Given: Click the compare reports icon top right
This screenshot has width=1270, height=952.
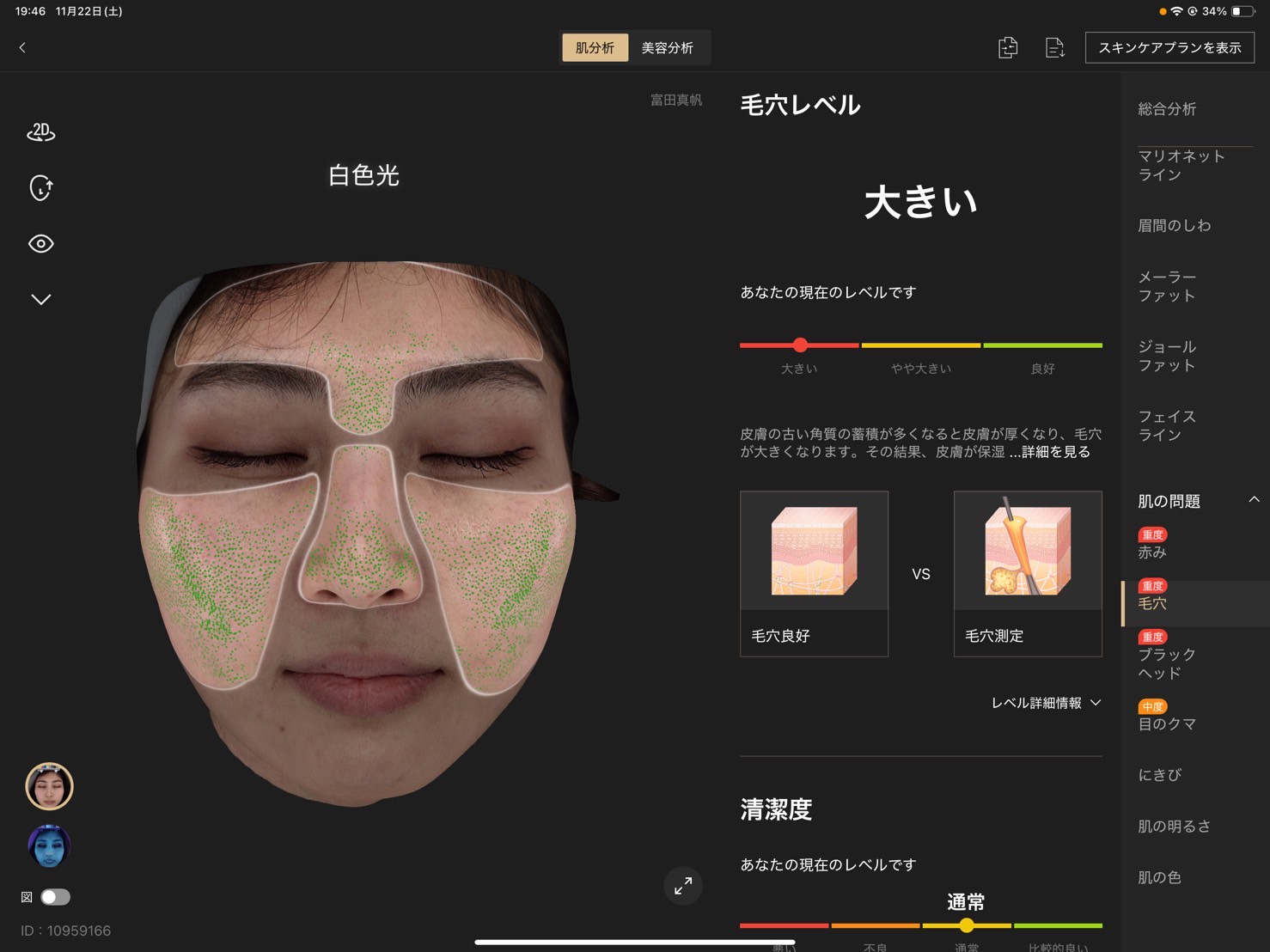Looking at the screenshot, I should pos(1007,47).
